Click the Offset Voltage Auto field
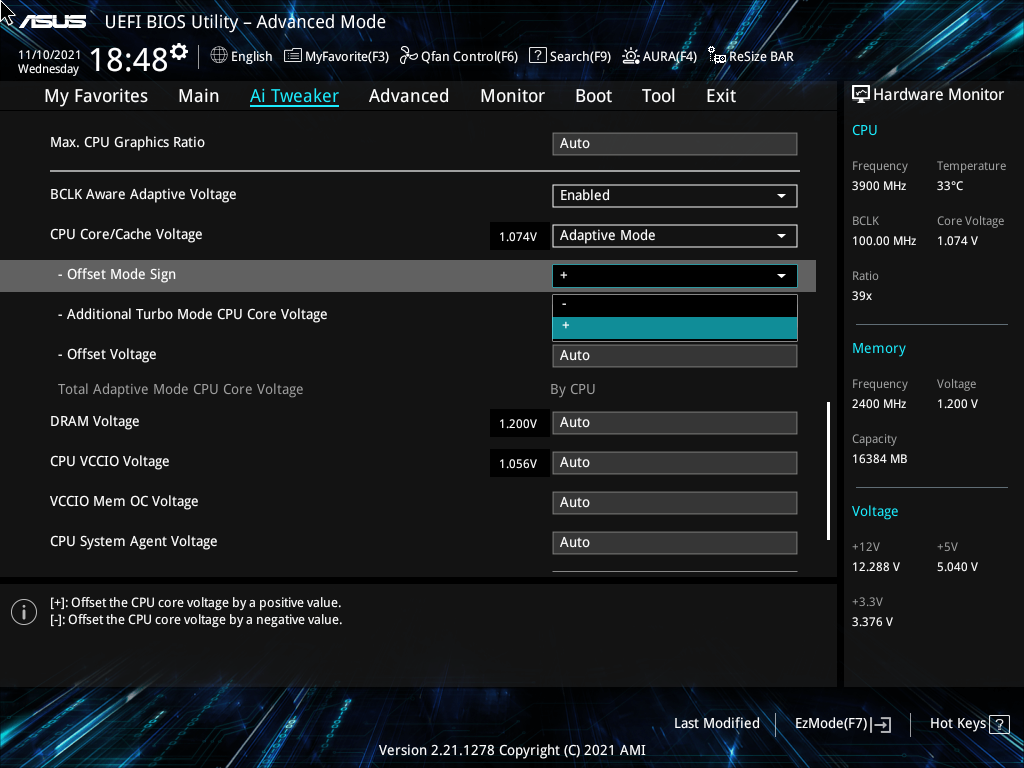The height and width of the screenshot is (768, 1024). (675, 356)
